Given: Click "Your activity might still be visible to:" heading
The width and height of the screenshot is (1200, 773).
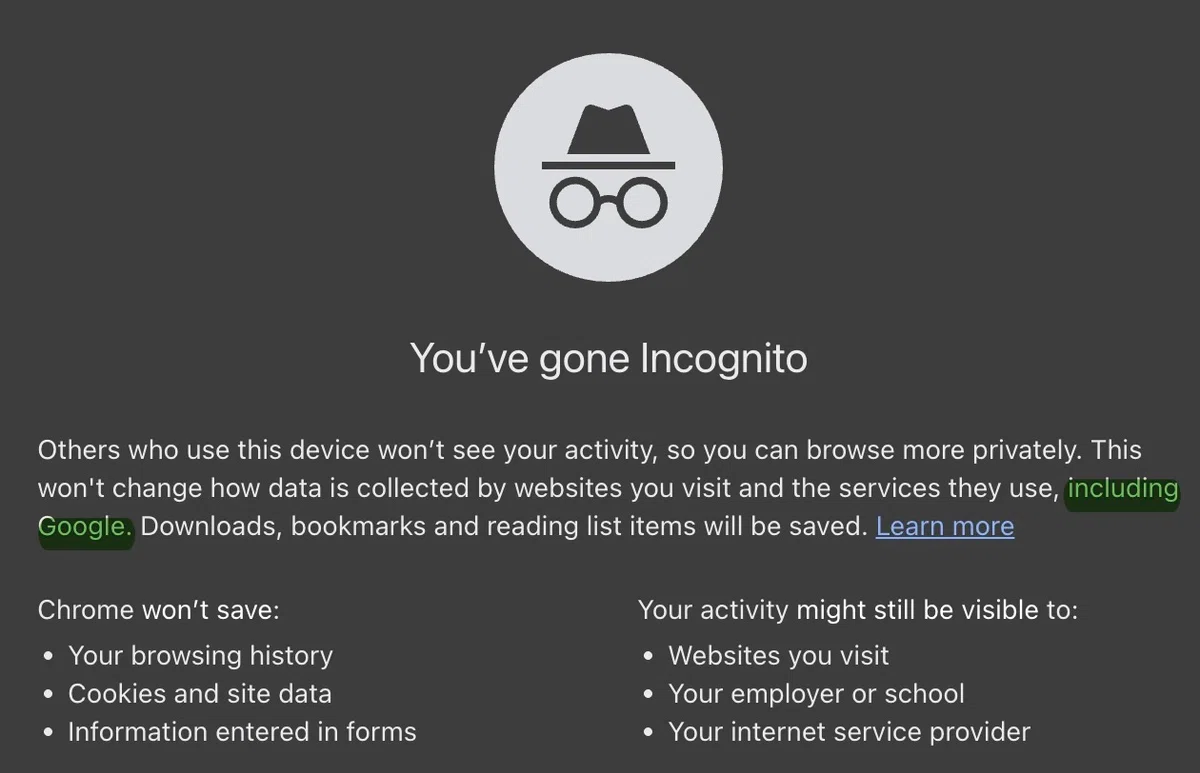Looking at the screenshot, I should [x=858, y=609].
